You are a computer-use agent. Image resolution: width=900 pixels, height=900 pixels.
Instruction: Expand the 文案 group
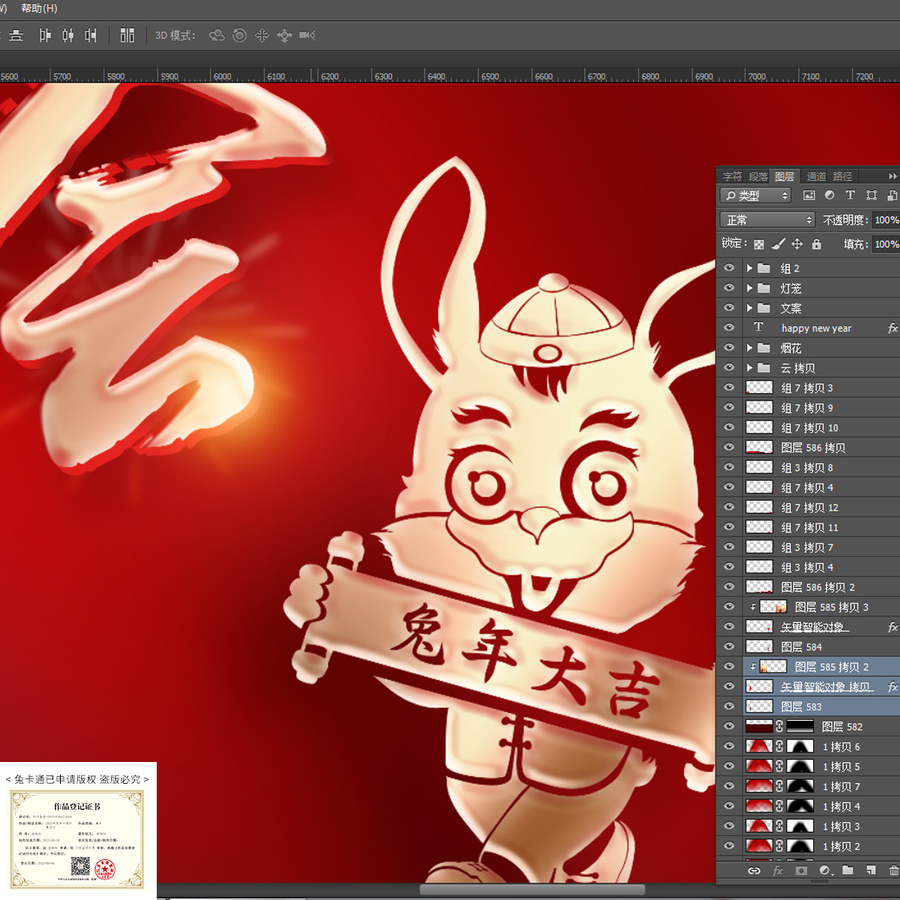pos(749,308)
